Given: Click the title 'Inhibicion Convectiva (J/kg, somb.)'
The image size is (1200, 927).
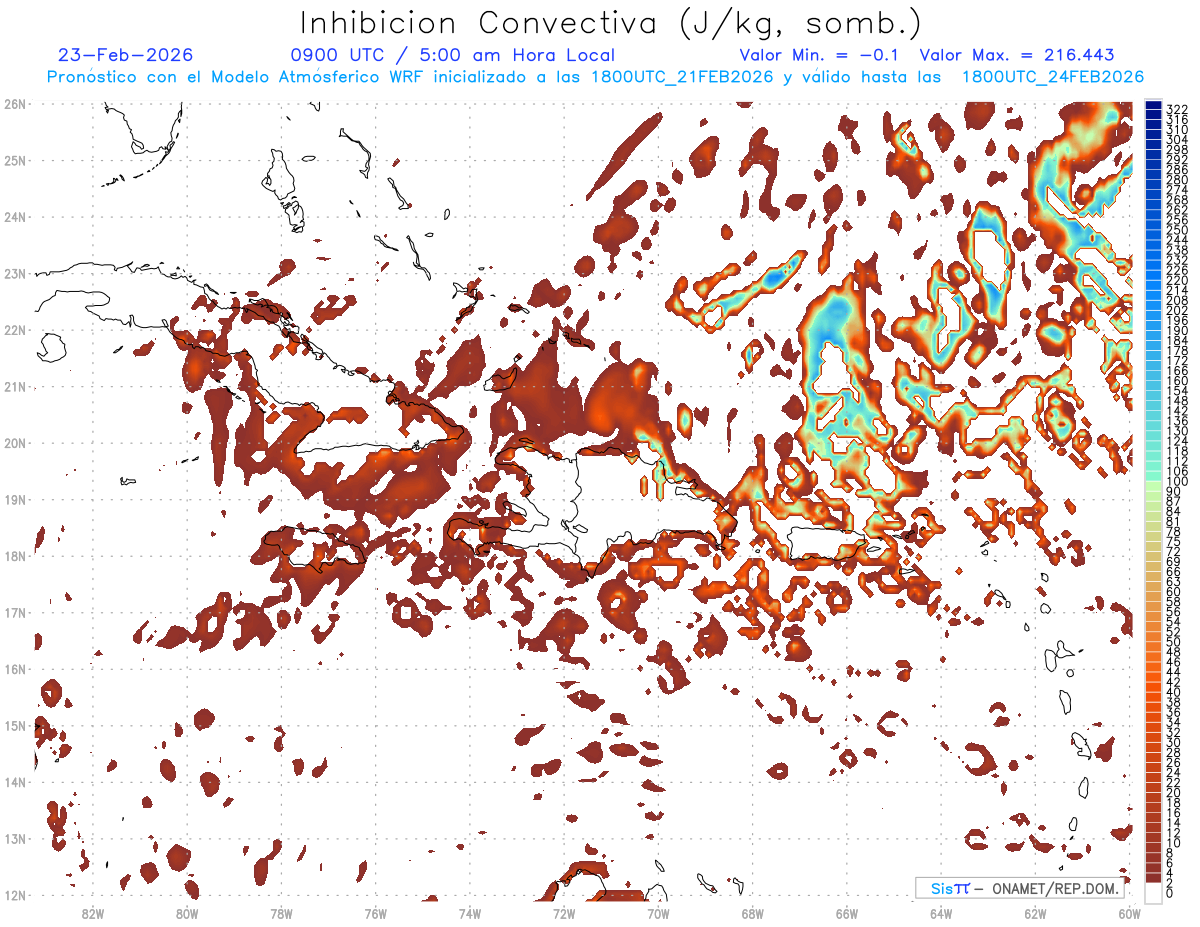Looking at the screenshot, I should 610,24.
